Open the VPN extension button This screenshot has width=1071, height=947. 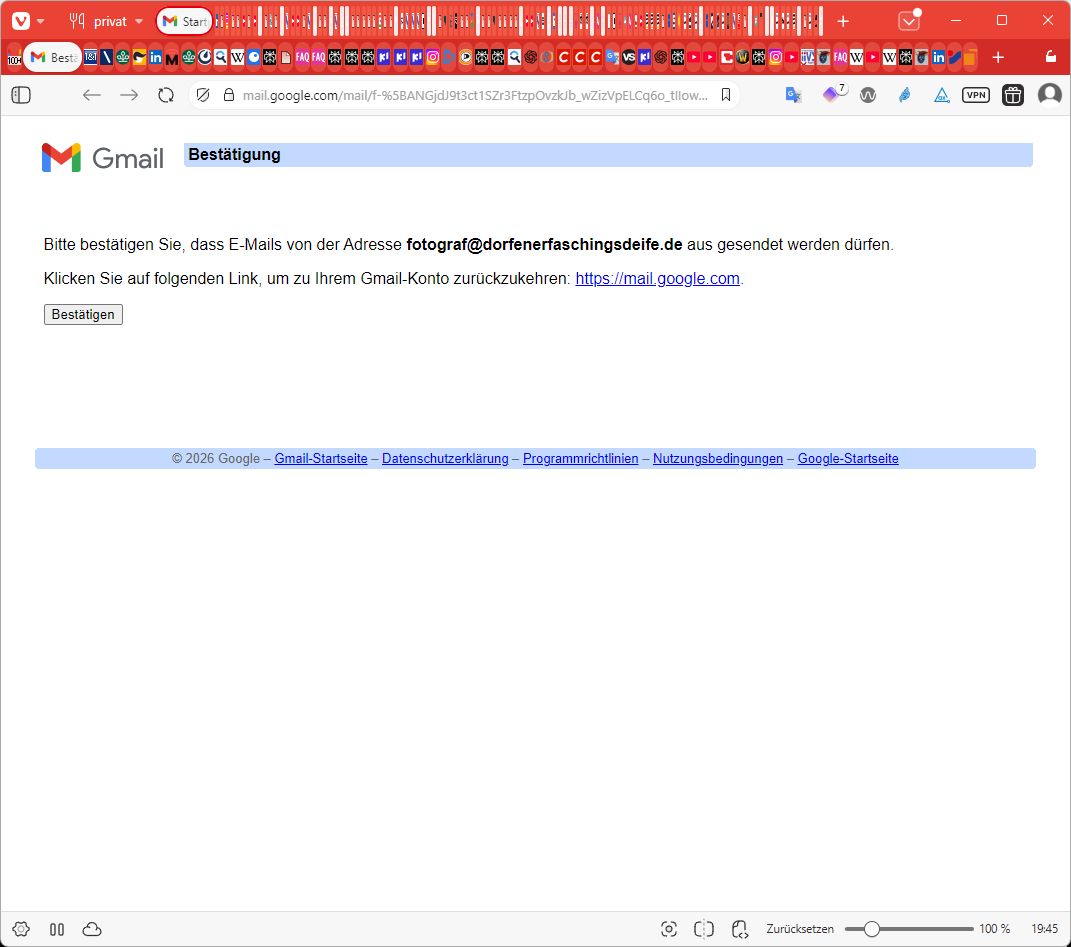coord(976,95)
